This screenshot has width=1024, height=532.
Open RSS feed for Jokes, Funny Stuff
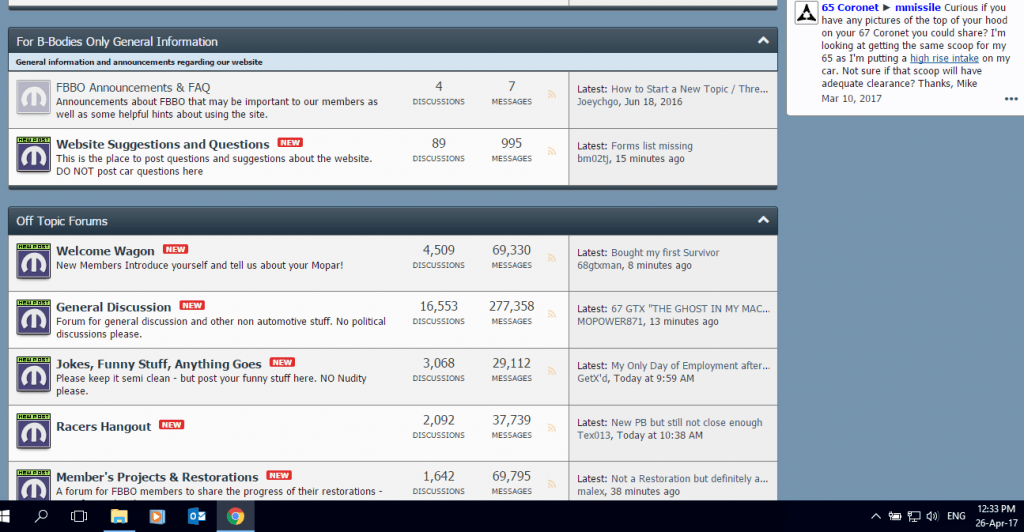click(552, 371)
